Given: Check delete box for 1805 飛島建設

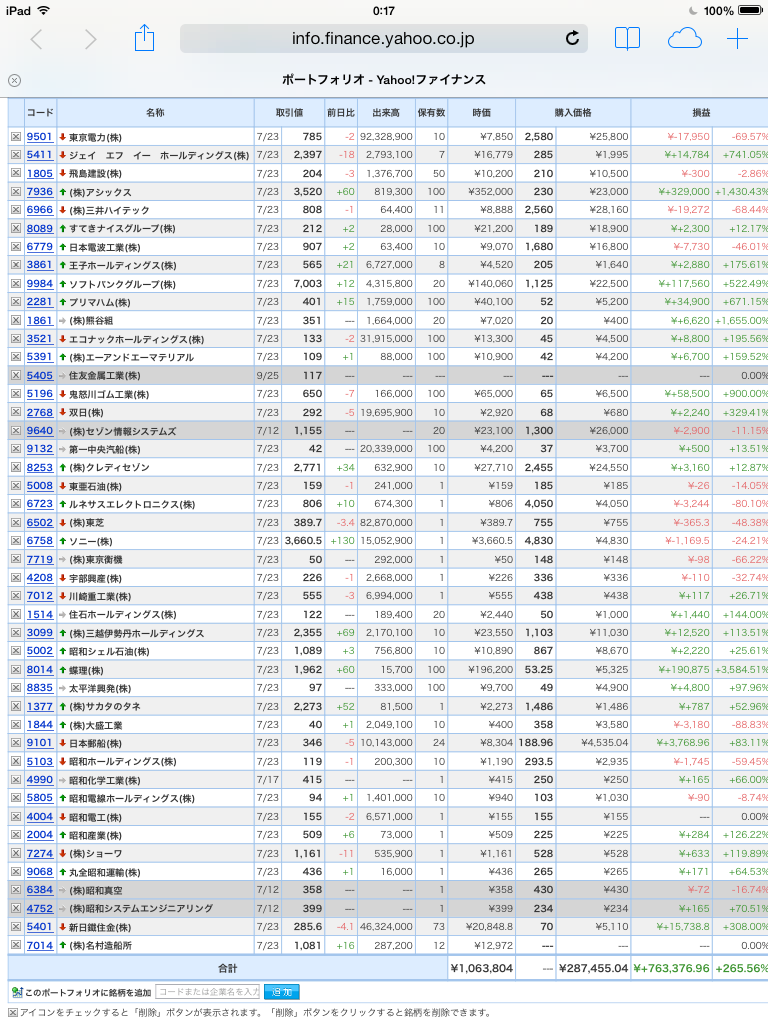Looking at the screenshot, I should click(16, 173).
